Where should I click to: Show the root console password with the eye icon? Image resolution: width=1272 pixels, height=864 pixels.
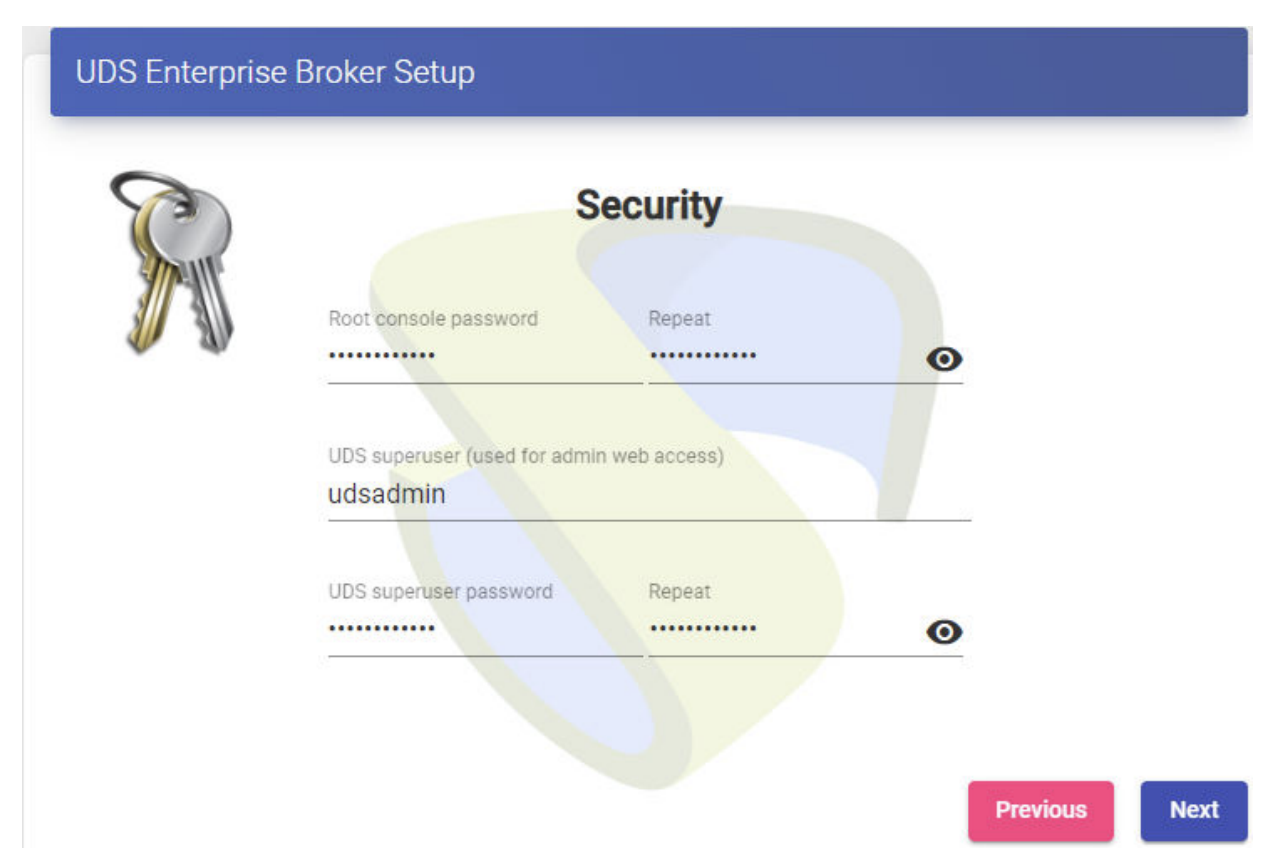944,360
